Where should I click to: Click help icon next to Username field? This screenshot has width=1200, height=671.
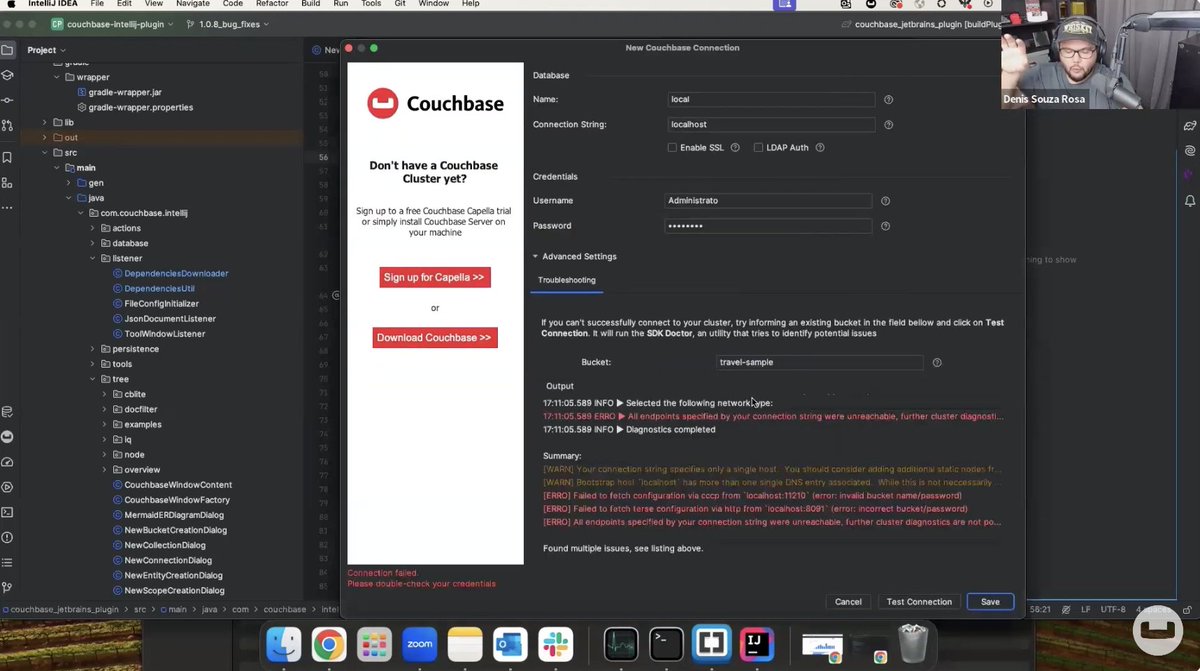(x=885, y=201)
